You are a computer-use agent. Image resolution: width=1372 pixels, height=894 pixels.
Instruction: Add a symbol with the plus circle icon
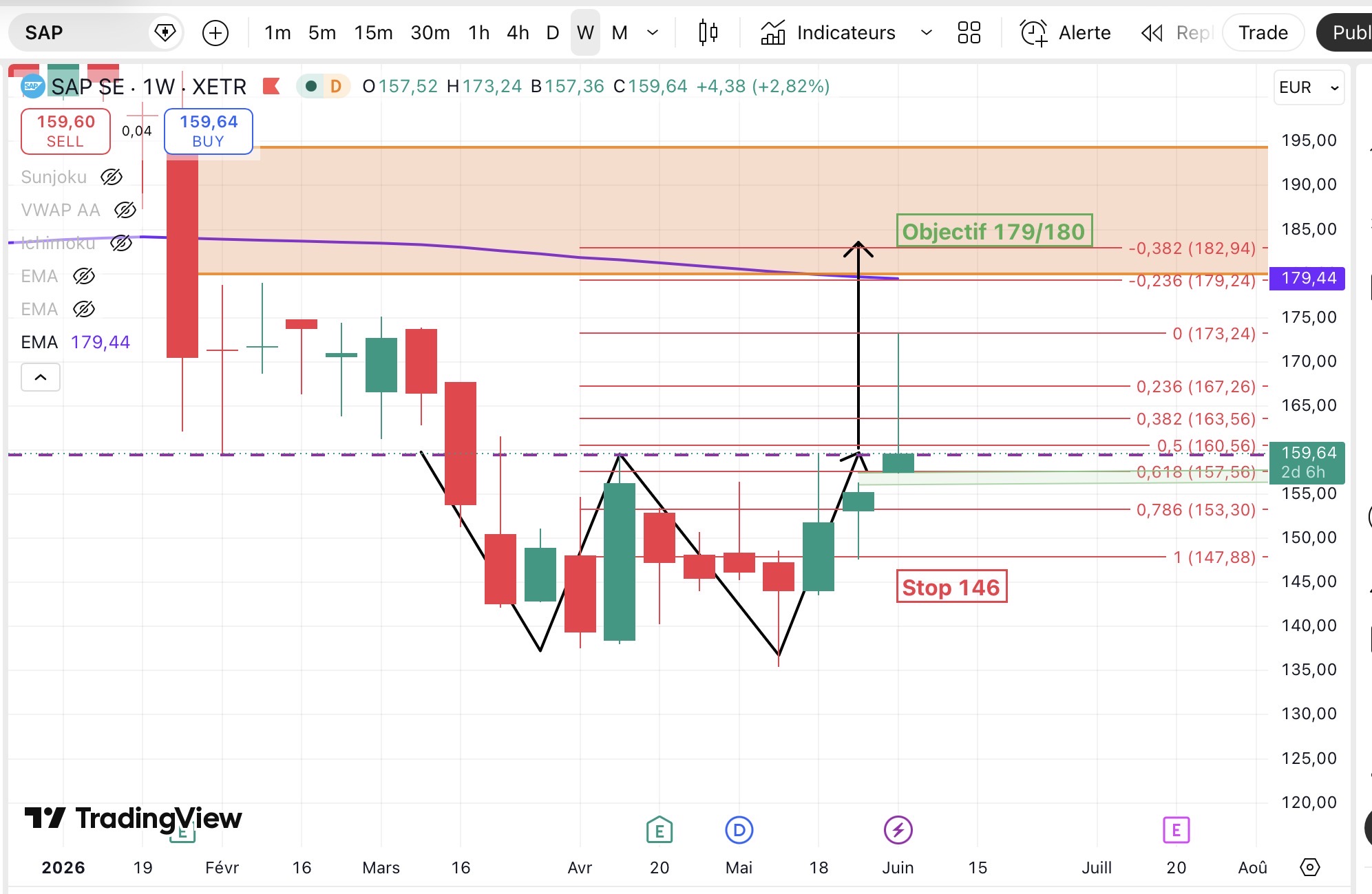coord(215,32)
